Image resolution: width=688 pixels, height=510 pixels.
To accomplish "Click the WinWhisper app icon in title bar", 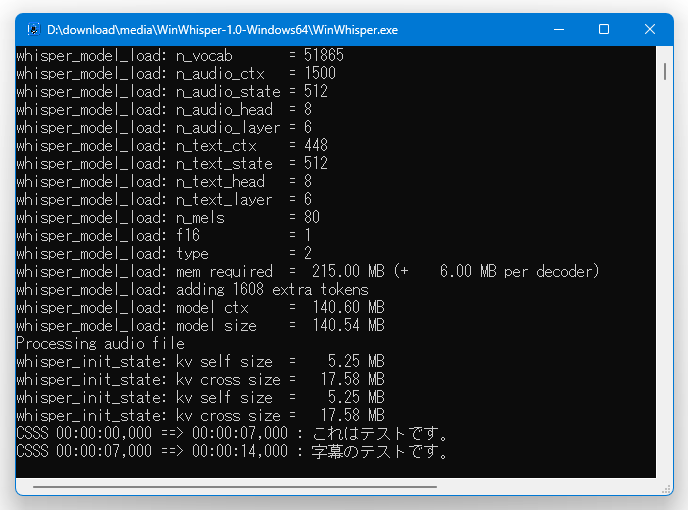I will (x=33, y=29).
